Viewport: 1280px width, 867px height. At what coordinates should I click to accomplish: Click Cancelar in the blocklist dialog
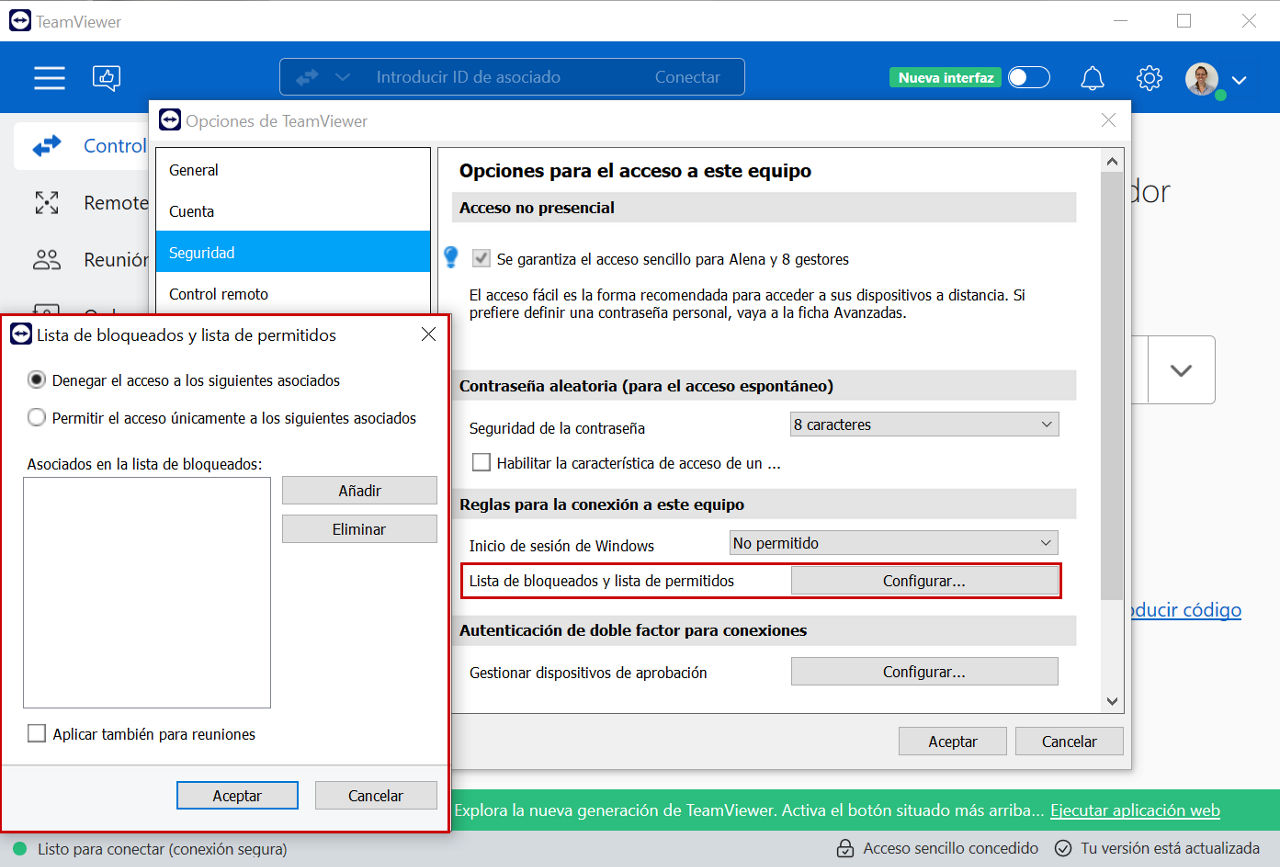point(375,795)
